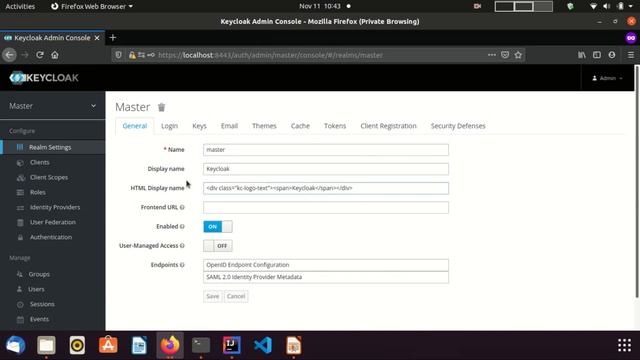Click Enabled help info icon
The image size is (640, 360).
182,227
